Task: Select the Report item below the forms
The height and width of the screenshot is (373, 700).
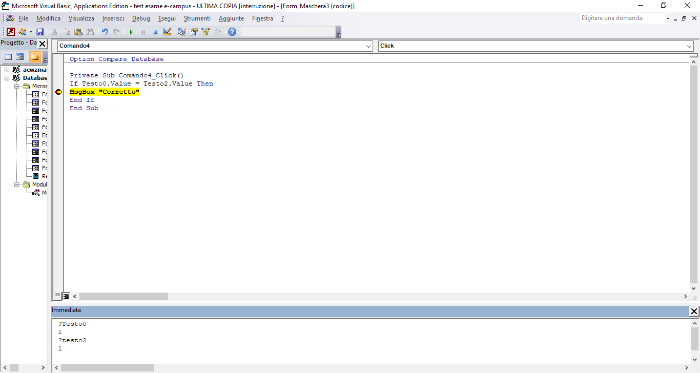Action: point(39,176)
